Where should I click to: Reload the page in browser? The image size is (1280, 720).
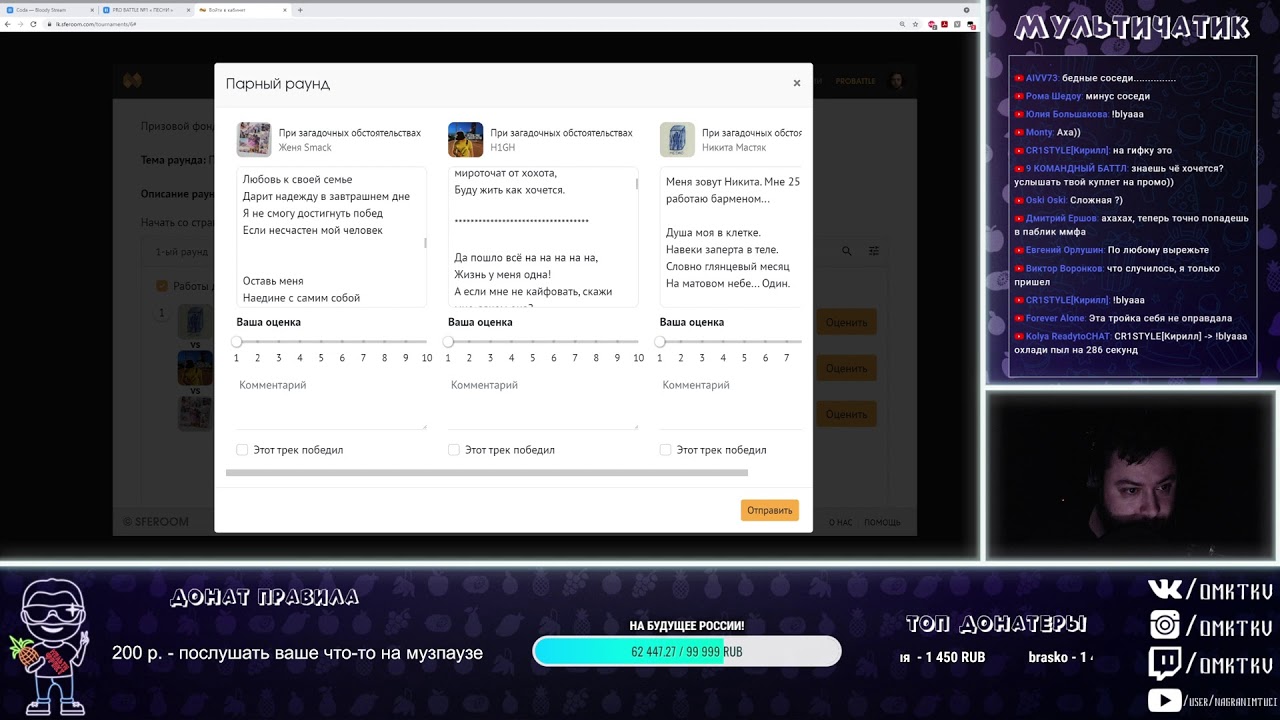(x=33, y=24)
